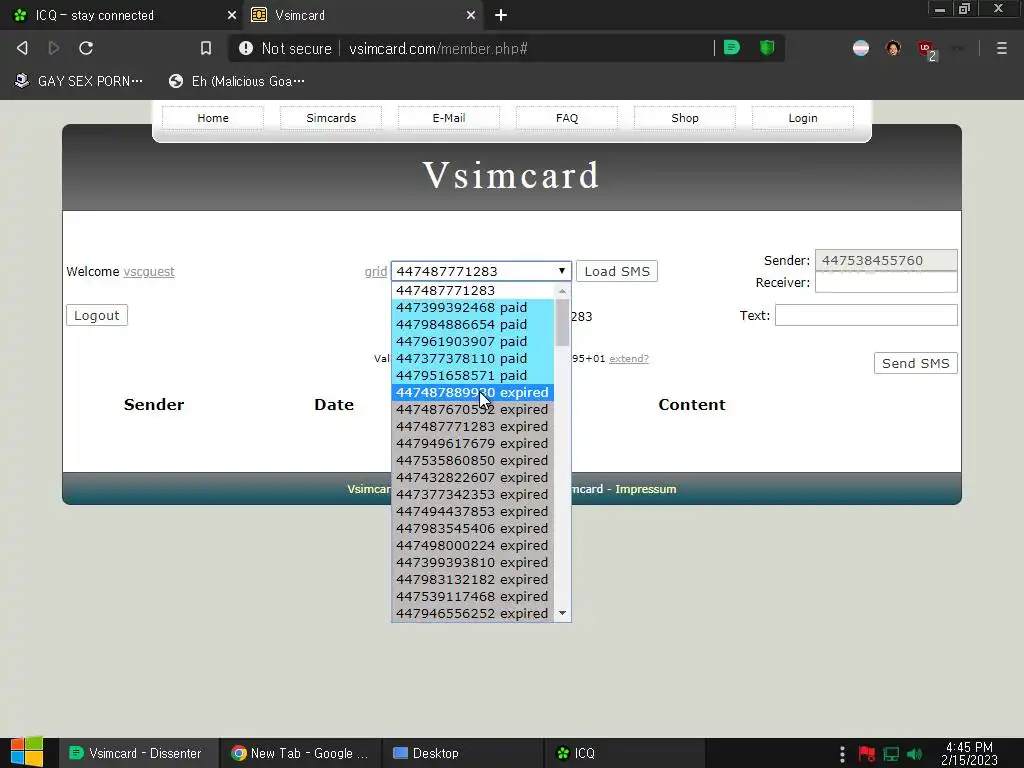Image resolution: width=1024 pixels, height=768 pixels.
Task: Open the GAY SEX PORN bookmark
Action: pyautogui.click(x=79, y=81)
